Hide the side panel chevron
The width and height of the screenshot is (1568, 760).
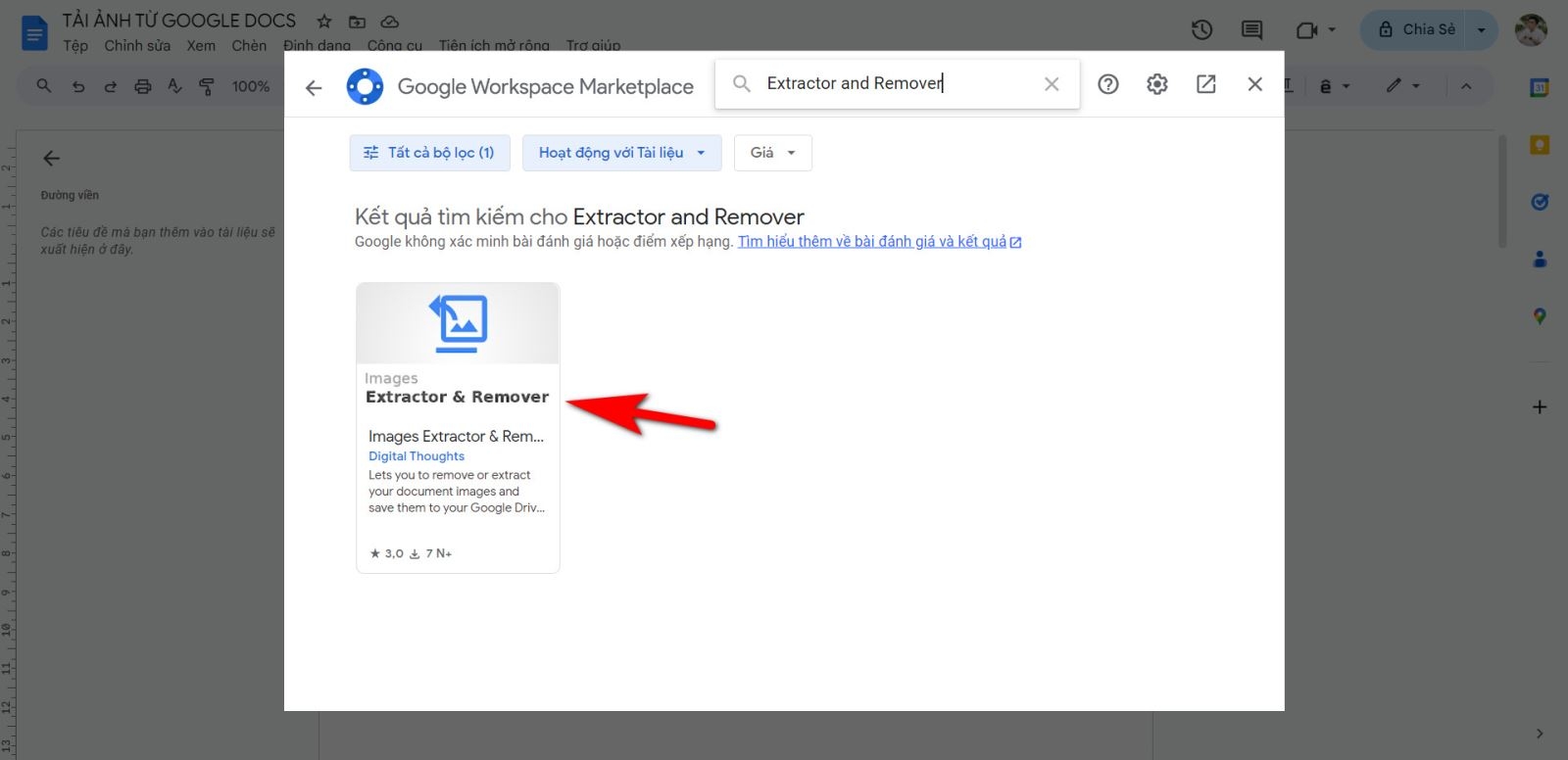pos(1540,734)
